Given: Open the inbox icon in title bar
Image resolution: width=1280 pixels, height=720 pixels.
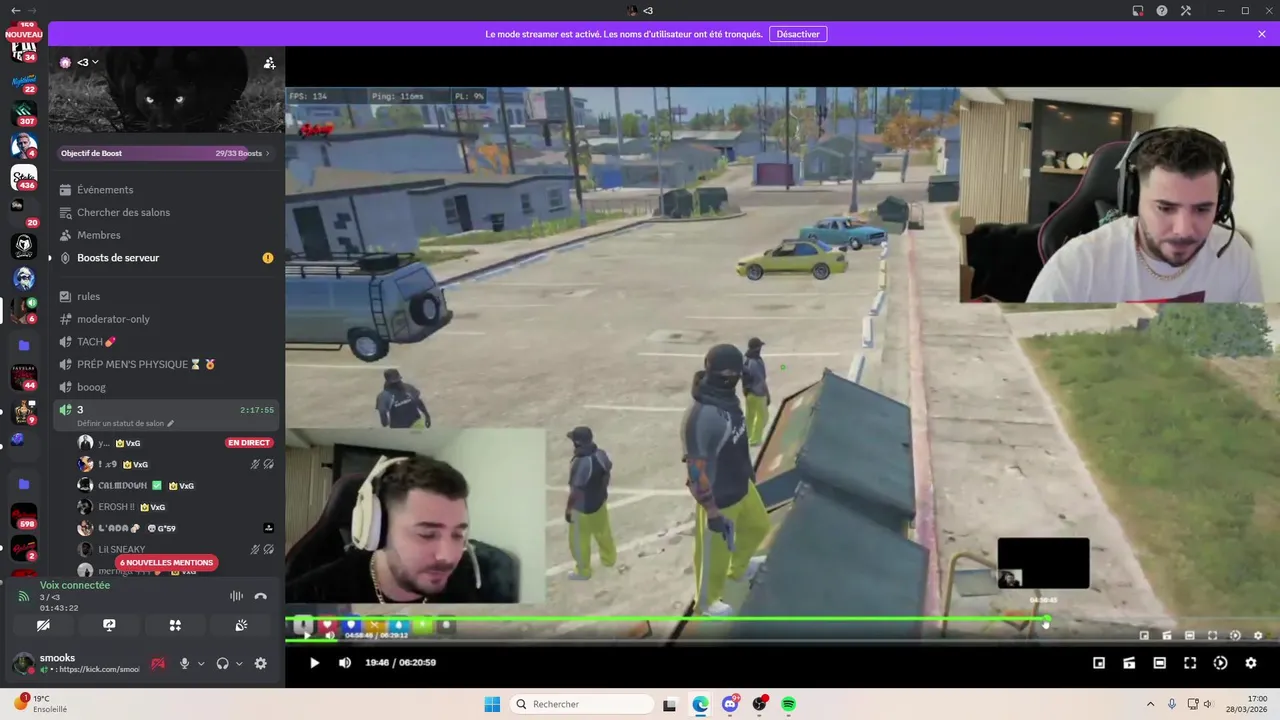Looking at the screenshot, I should (1138, 10).
